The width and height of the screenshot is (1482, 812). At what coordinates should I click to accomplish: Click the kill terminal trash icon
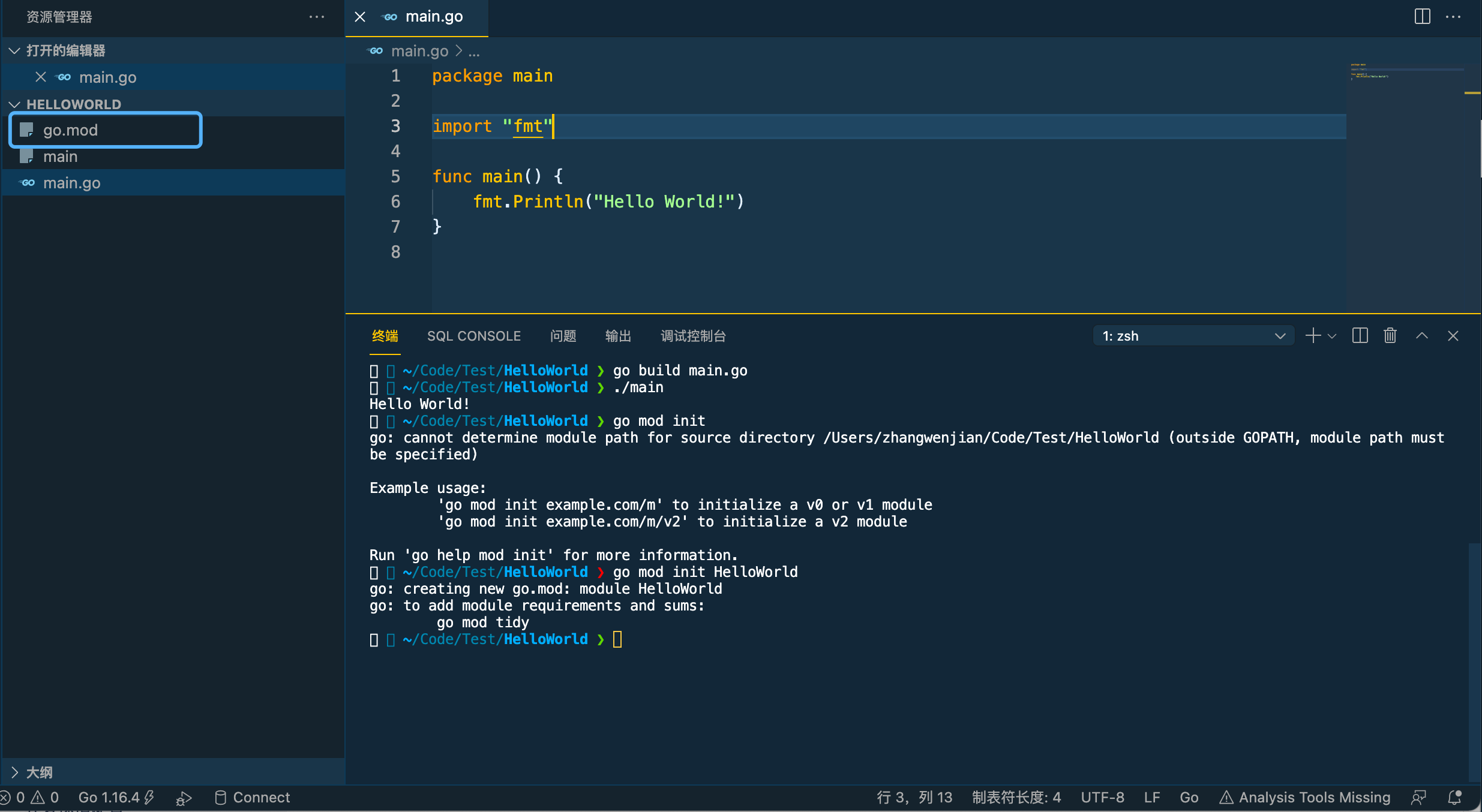pos(1390,336)
